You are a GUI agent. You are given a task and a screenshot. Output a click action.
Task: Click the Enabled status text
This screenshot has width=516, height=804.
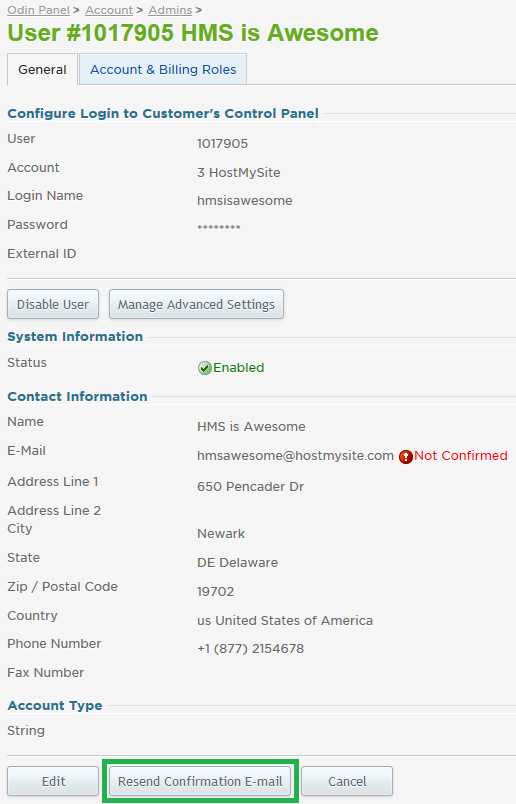point(239,368)
